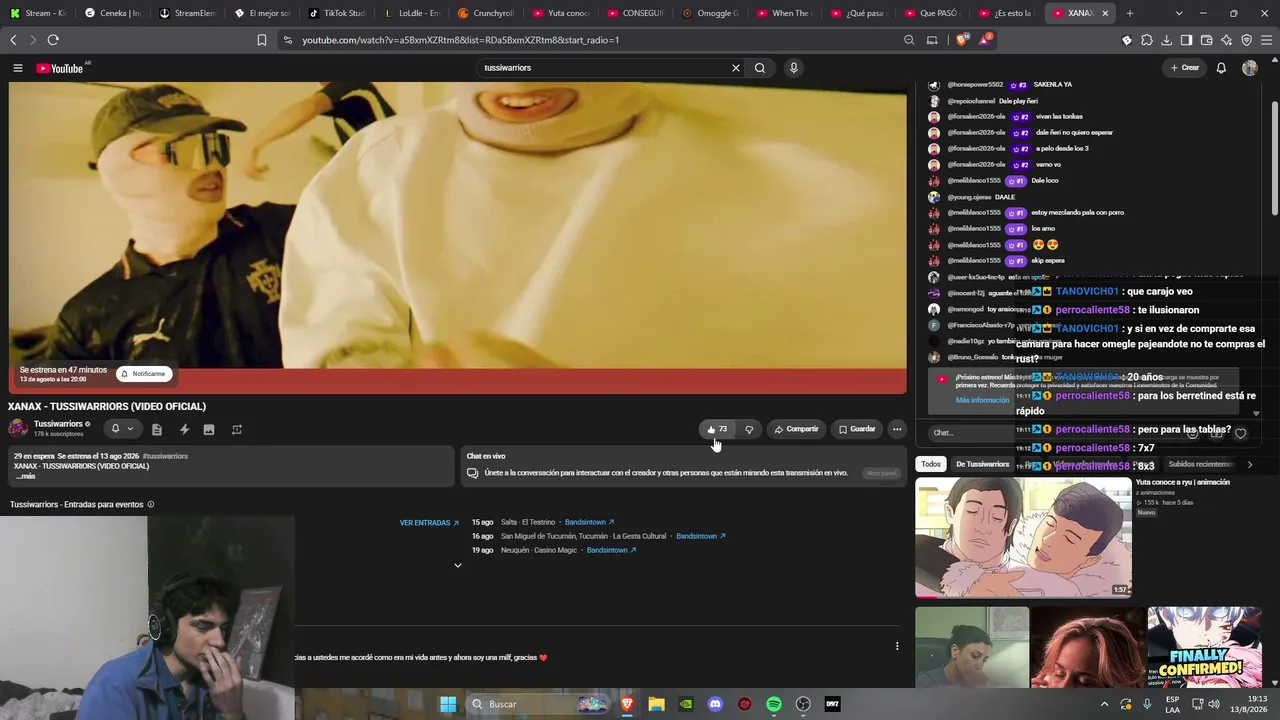
Task: Select the Todos filter chip
Action: pos(931,464)
